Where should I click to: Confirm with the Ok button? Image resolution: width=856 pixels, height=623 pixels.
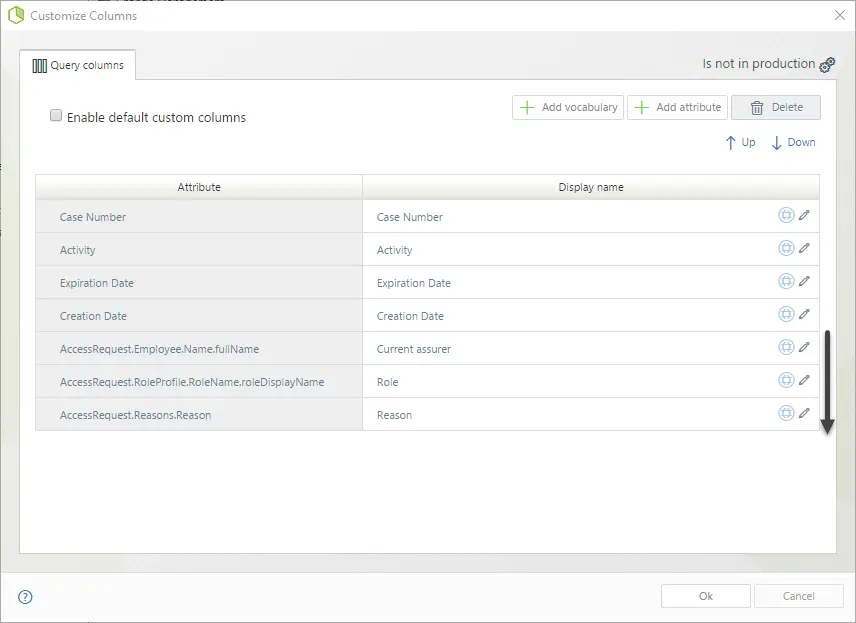click(x=706, y=596)
